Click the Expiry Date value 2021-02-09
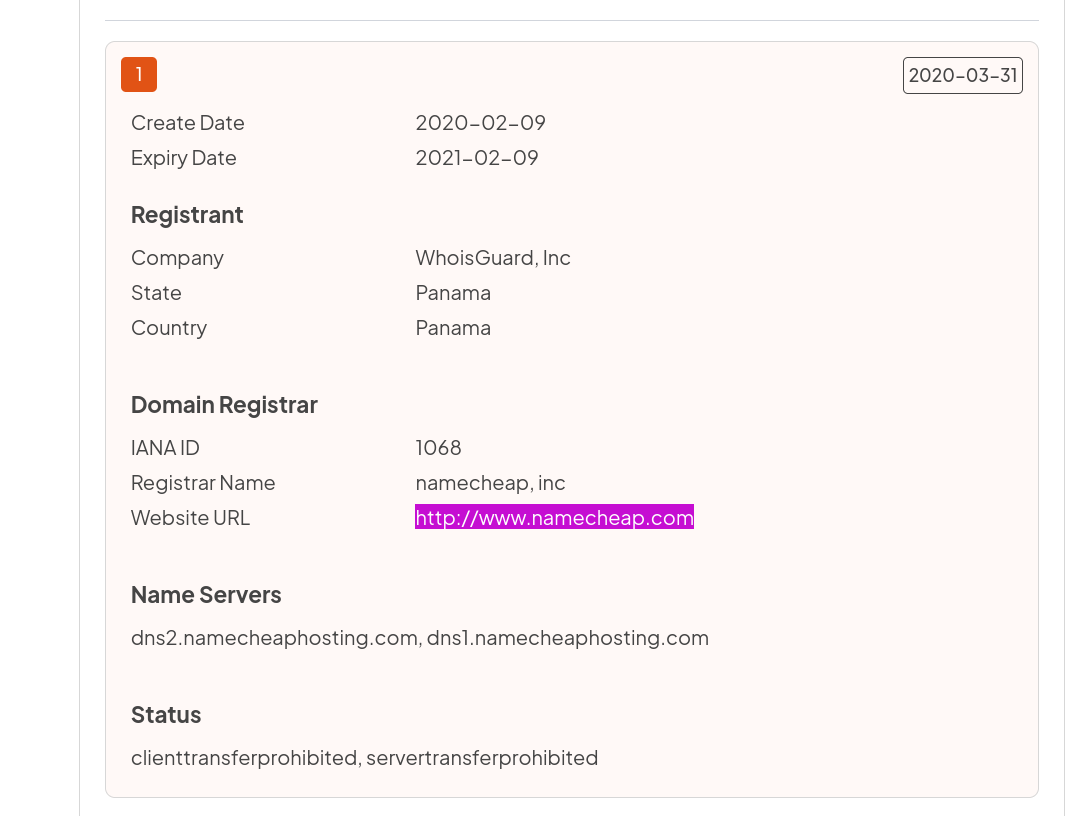1077x816 pixels. [x=476, y=158]
